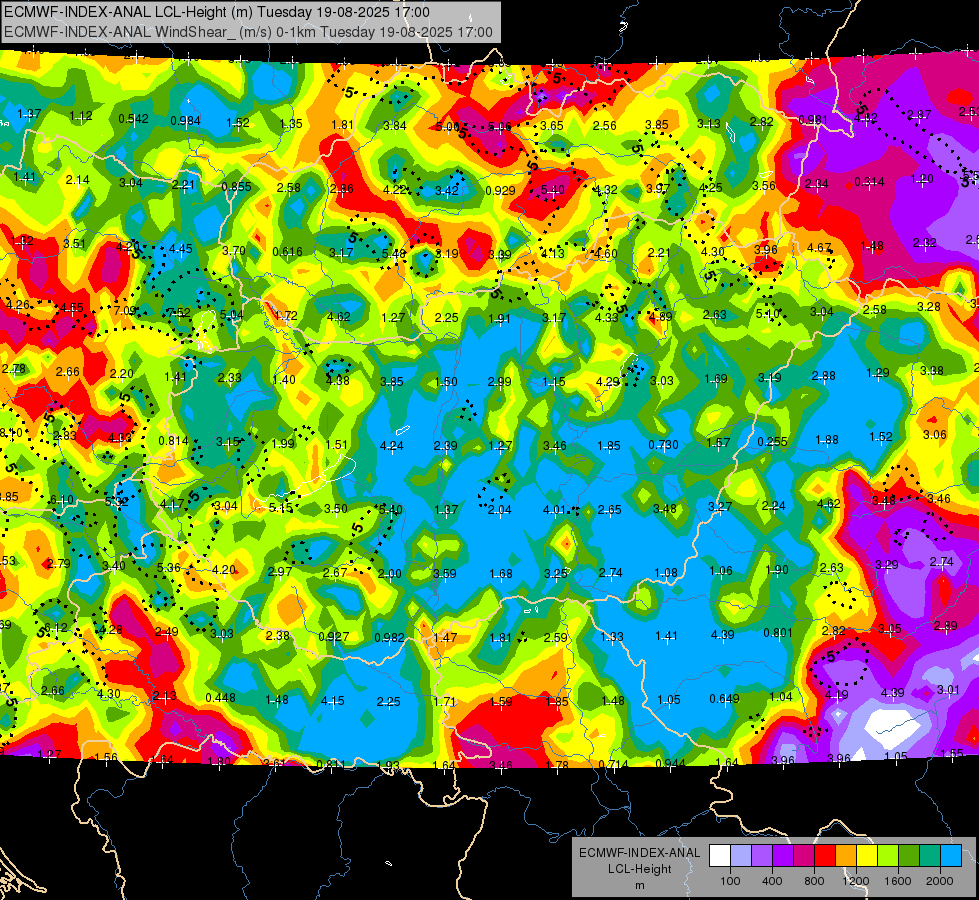Click legend label 2000
This screenshot has height=900, width=979.
click(940, 881)
